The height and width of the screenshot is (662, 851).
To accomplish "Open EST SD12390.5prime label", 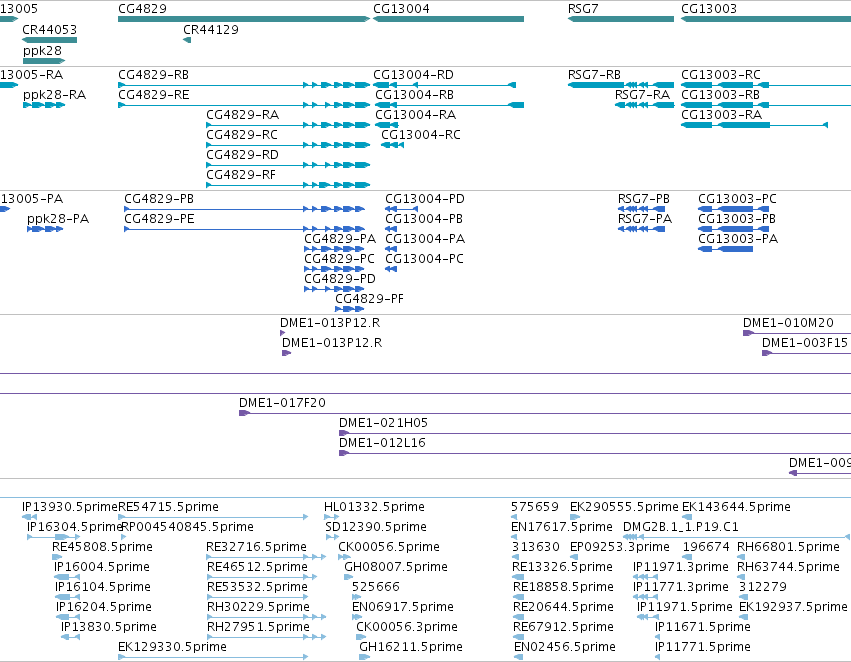I will 376,527.
